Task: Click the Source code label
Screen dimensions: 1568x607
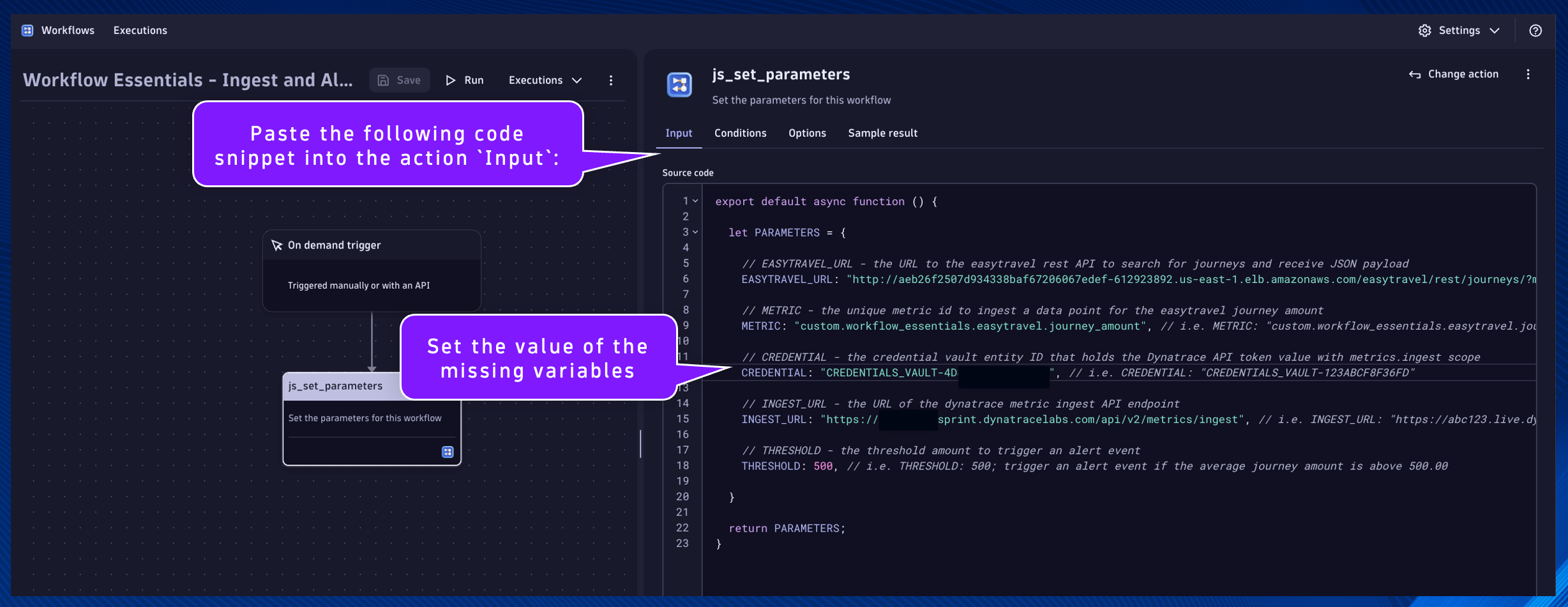Action: 688,173
